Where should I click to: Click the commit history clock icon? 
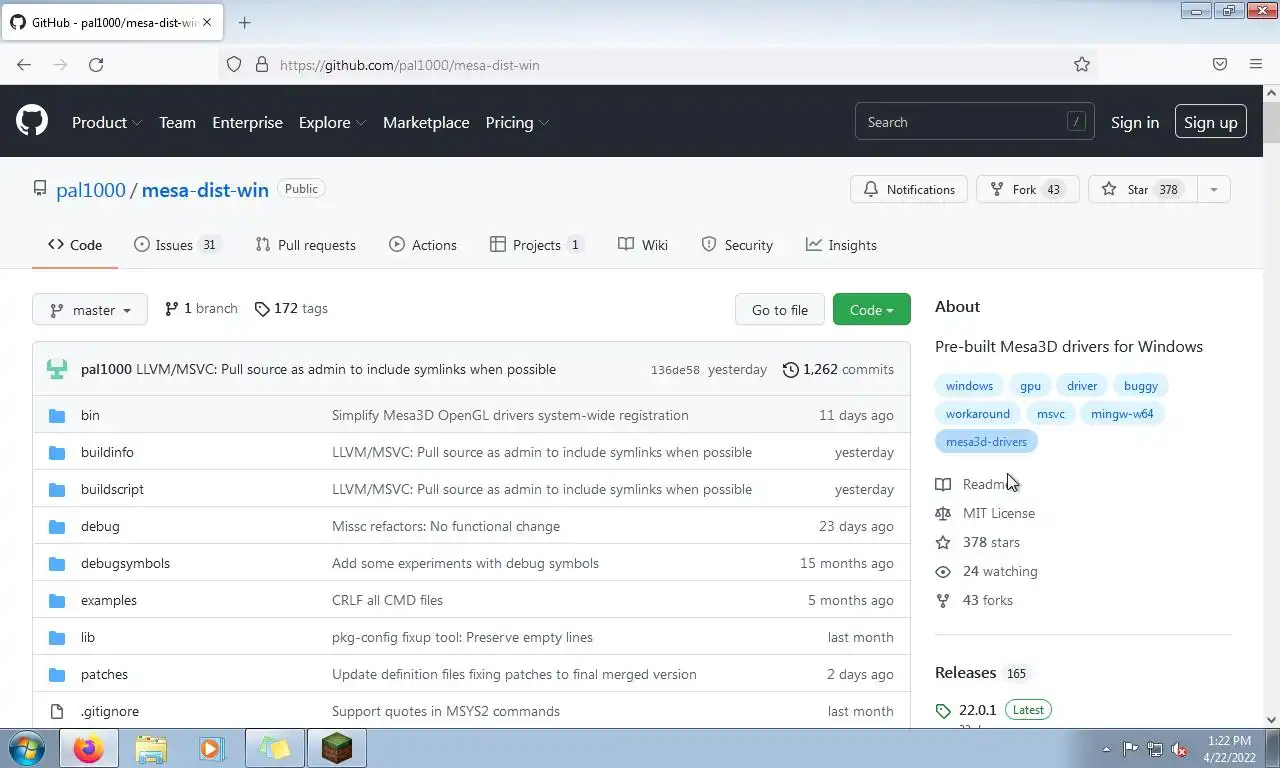(x=790, y=369)
